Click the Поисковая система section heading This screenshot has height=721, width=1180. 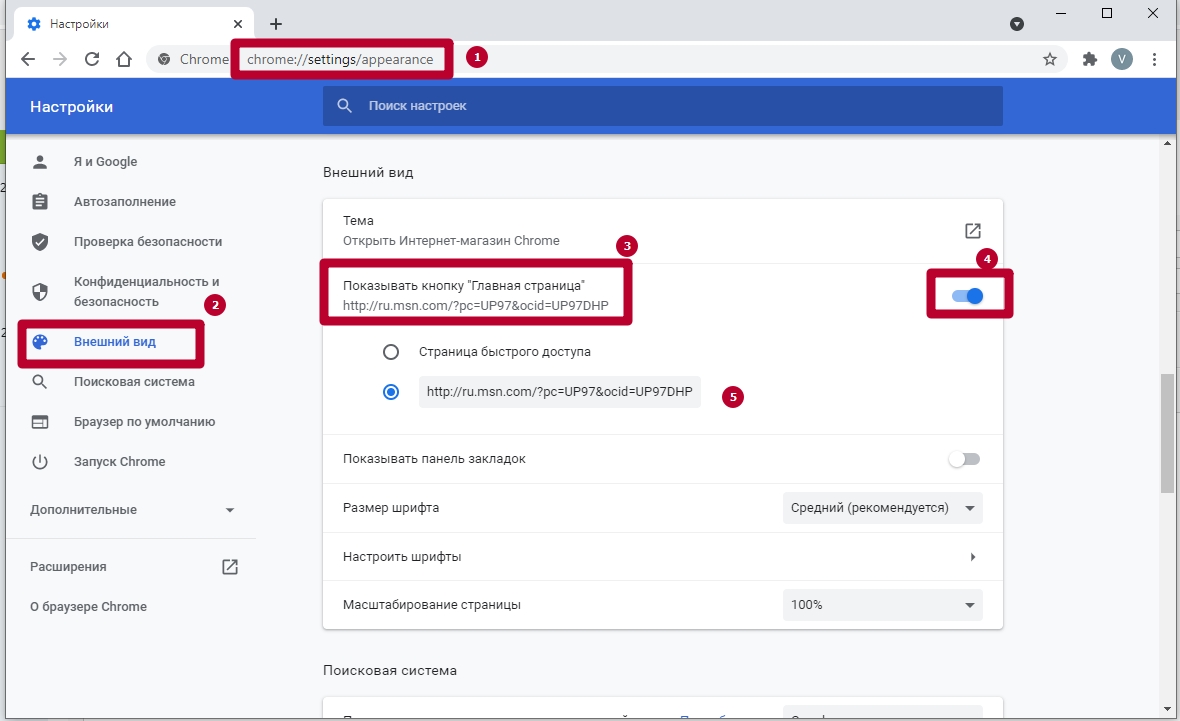390,671
